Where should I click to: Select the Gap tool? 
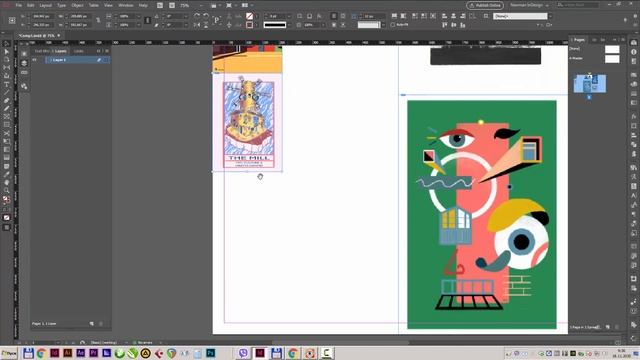click(x=7, y=68)
